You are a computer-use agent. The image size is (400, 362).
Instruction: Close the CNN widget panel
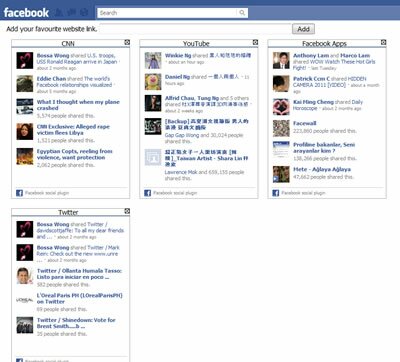[x=127, y=42]
